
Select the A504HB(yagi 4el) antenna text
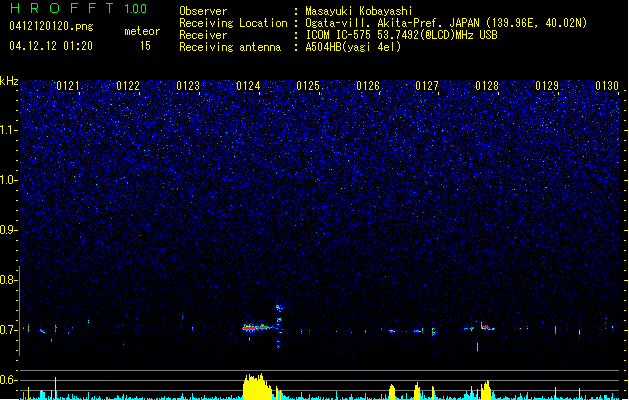pyautogui.click(x=353, y=47)
